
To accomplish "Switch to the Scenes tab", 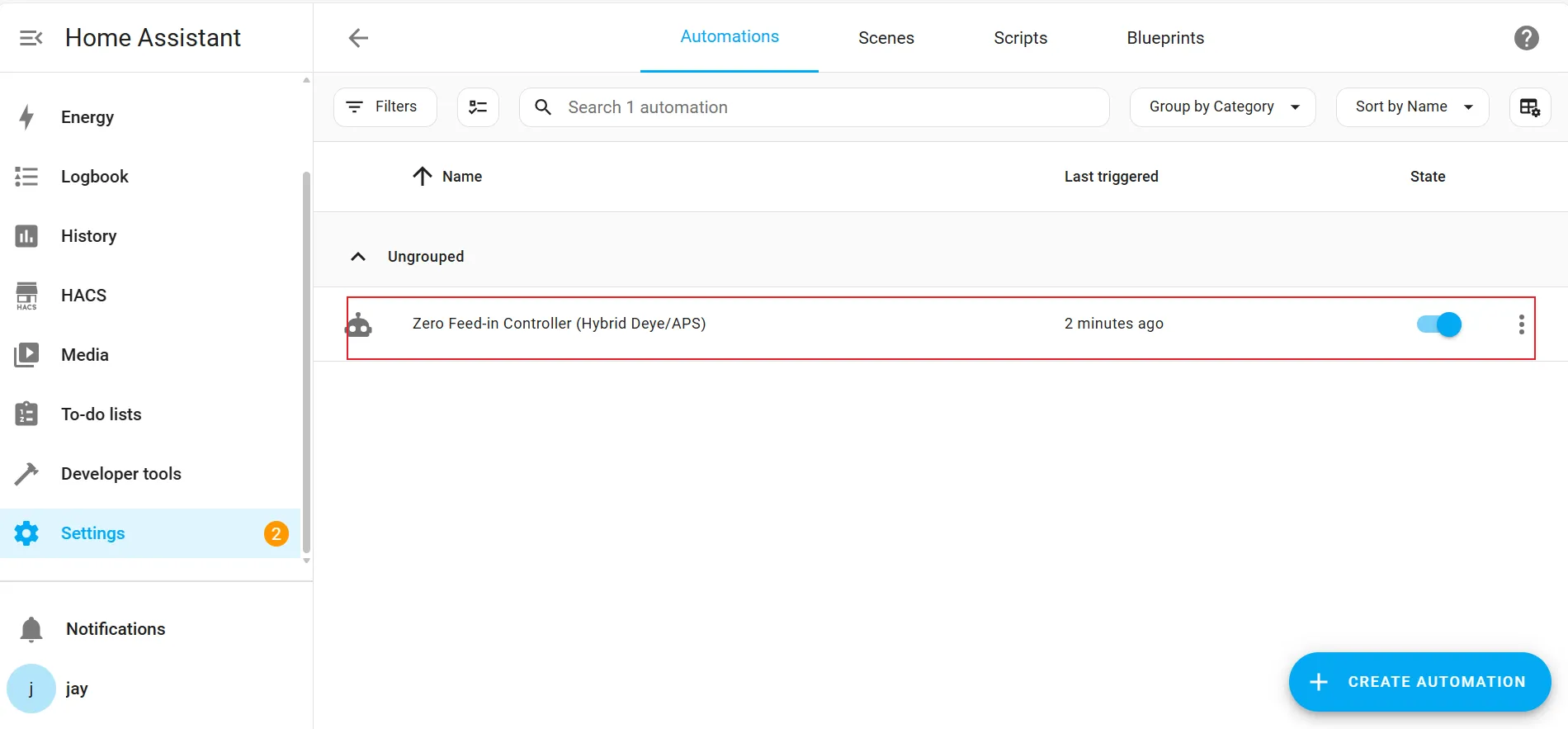I will (x=886, y=38).
